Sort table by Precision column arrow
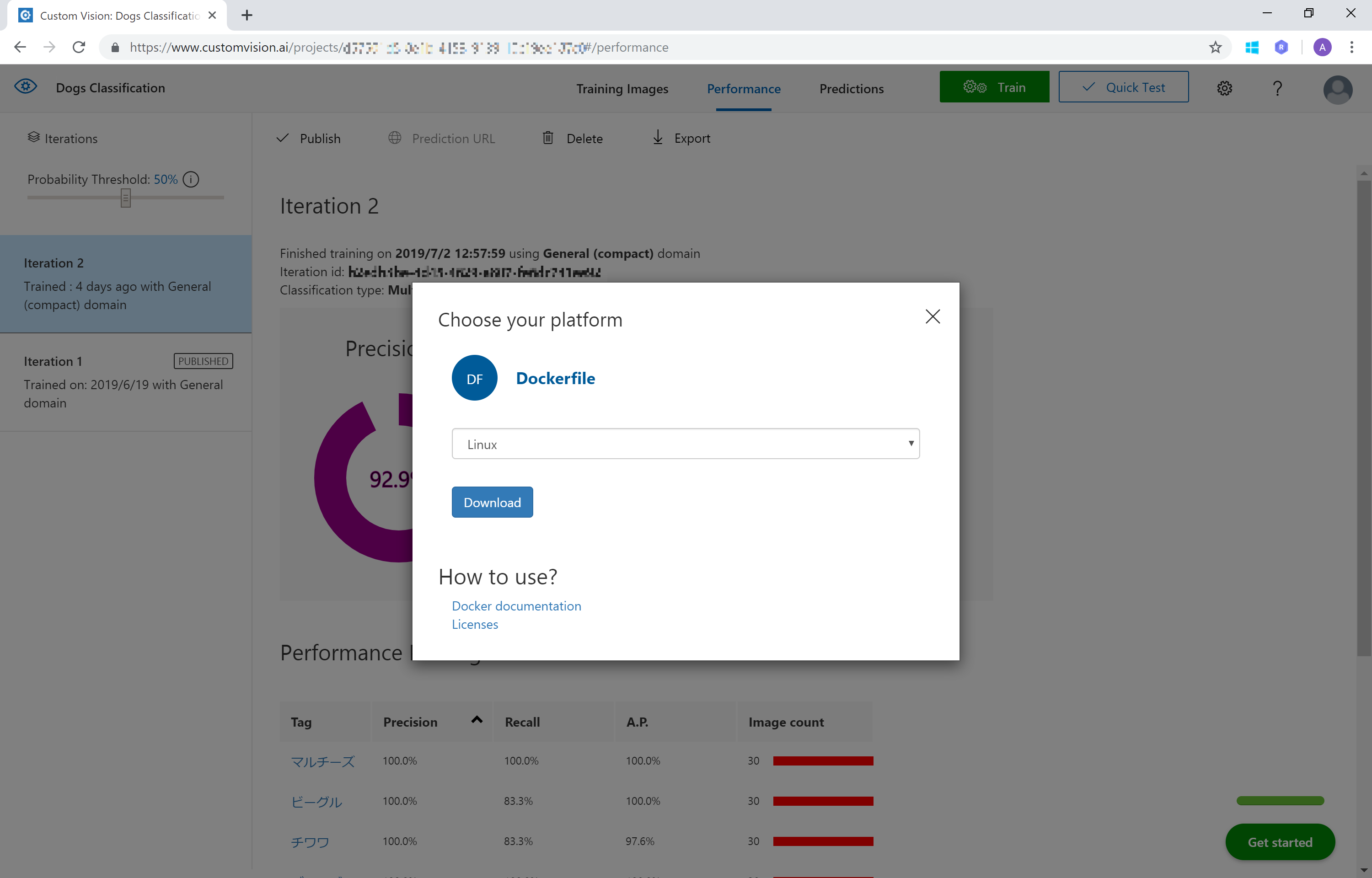Image resolution: width=1372 pixels, height=878 pixels. 477,720
